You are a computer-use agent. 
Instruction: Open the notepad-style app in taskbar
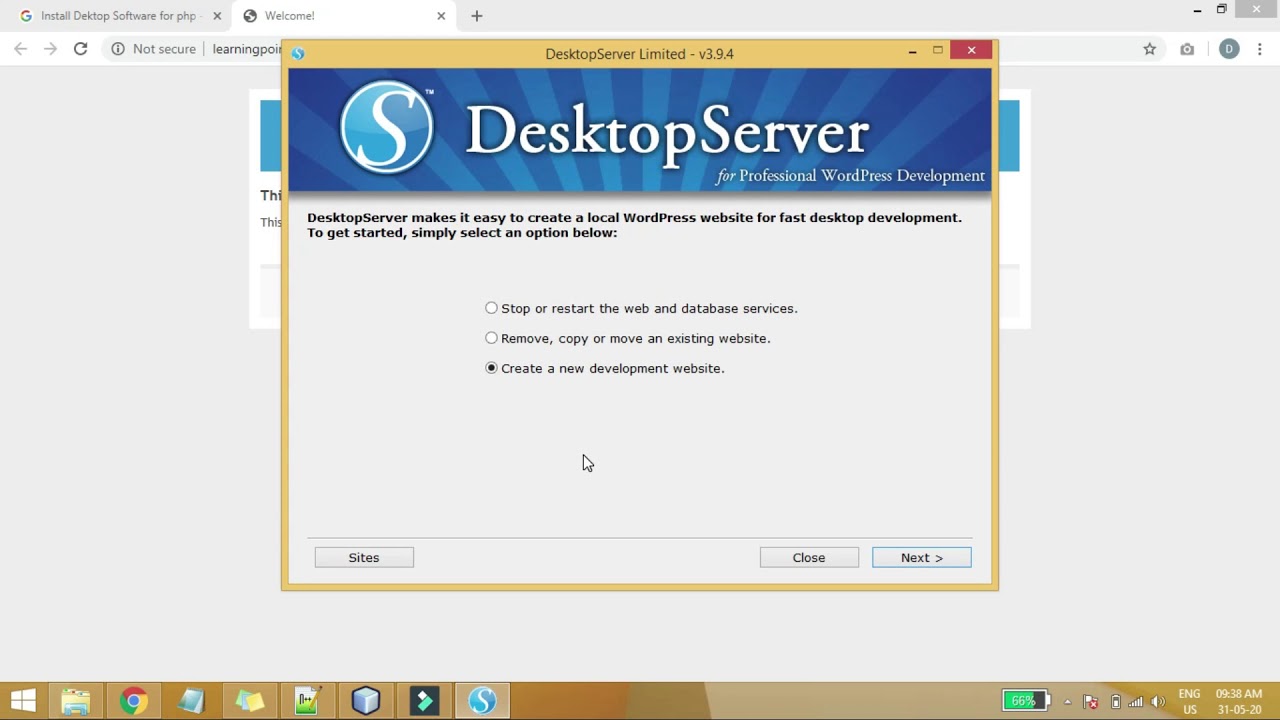click(x=191, y=701)
